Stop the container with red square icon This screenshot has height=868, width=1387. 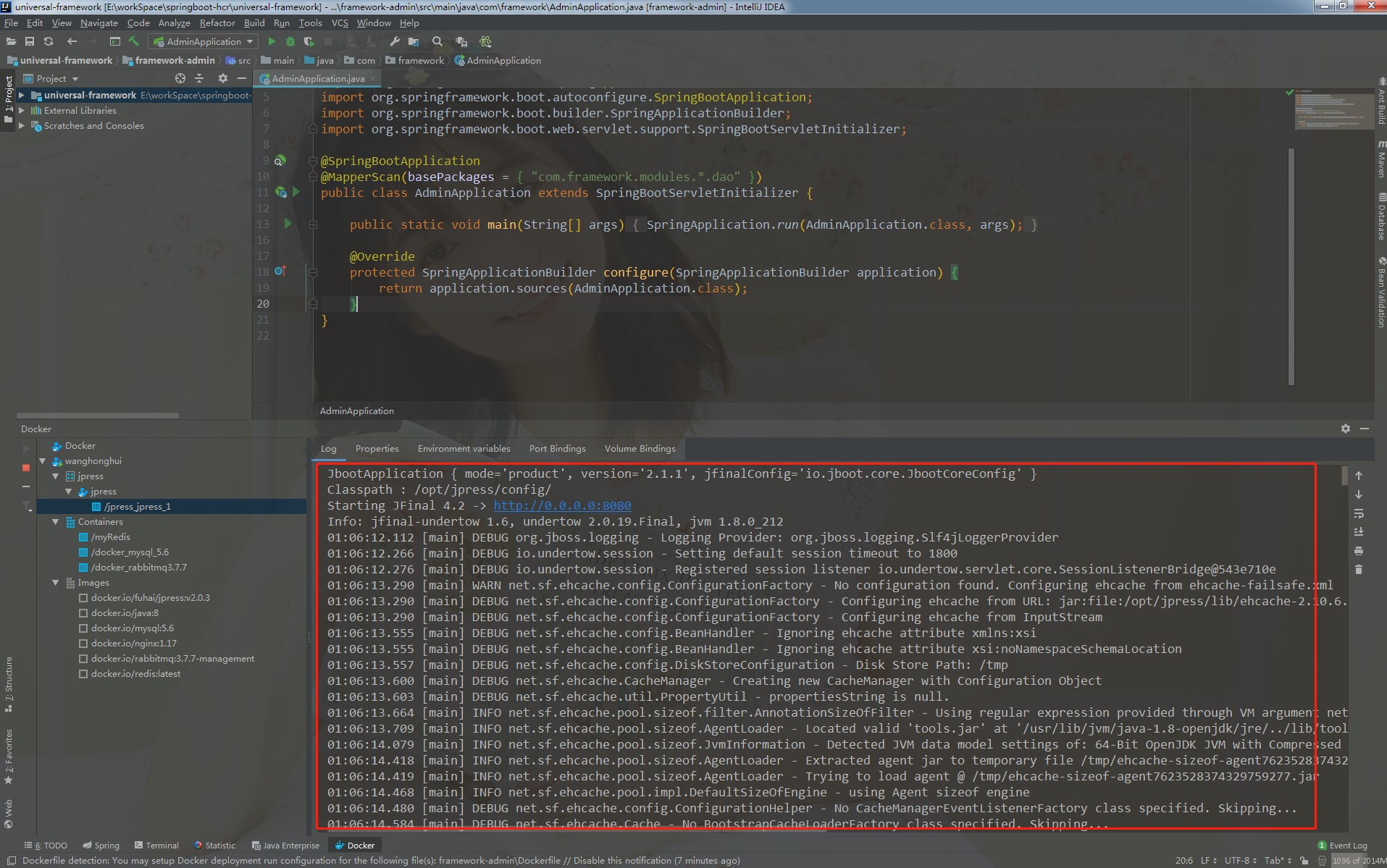[x=26, y=468]
